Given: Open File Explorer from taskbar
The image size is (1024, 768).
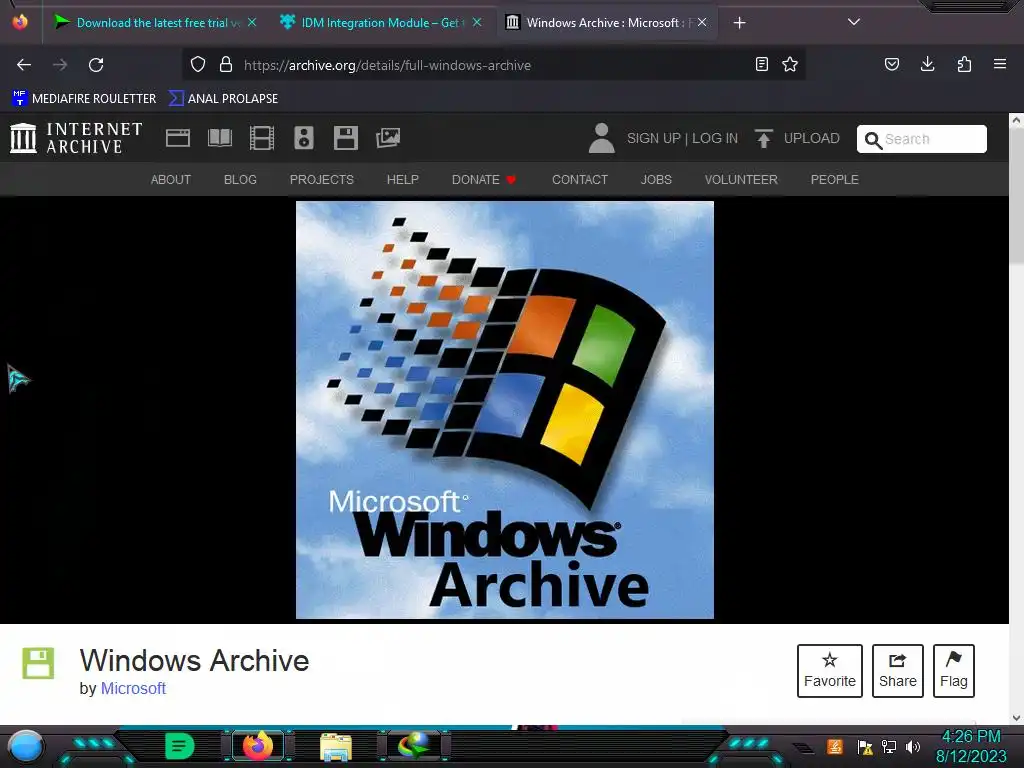Looking at the screenshot, I should [x=336, y=746].
